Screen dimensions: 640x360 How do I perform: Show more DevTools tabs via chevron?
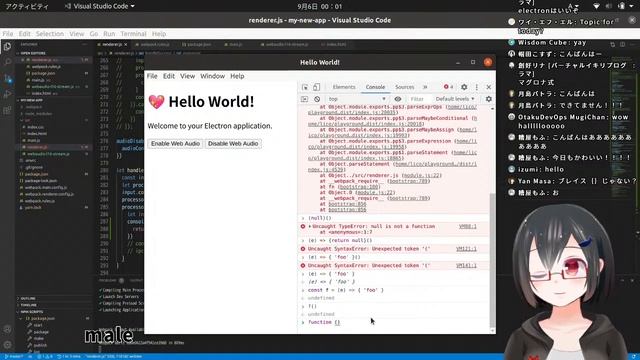[425, 87]
